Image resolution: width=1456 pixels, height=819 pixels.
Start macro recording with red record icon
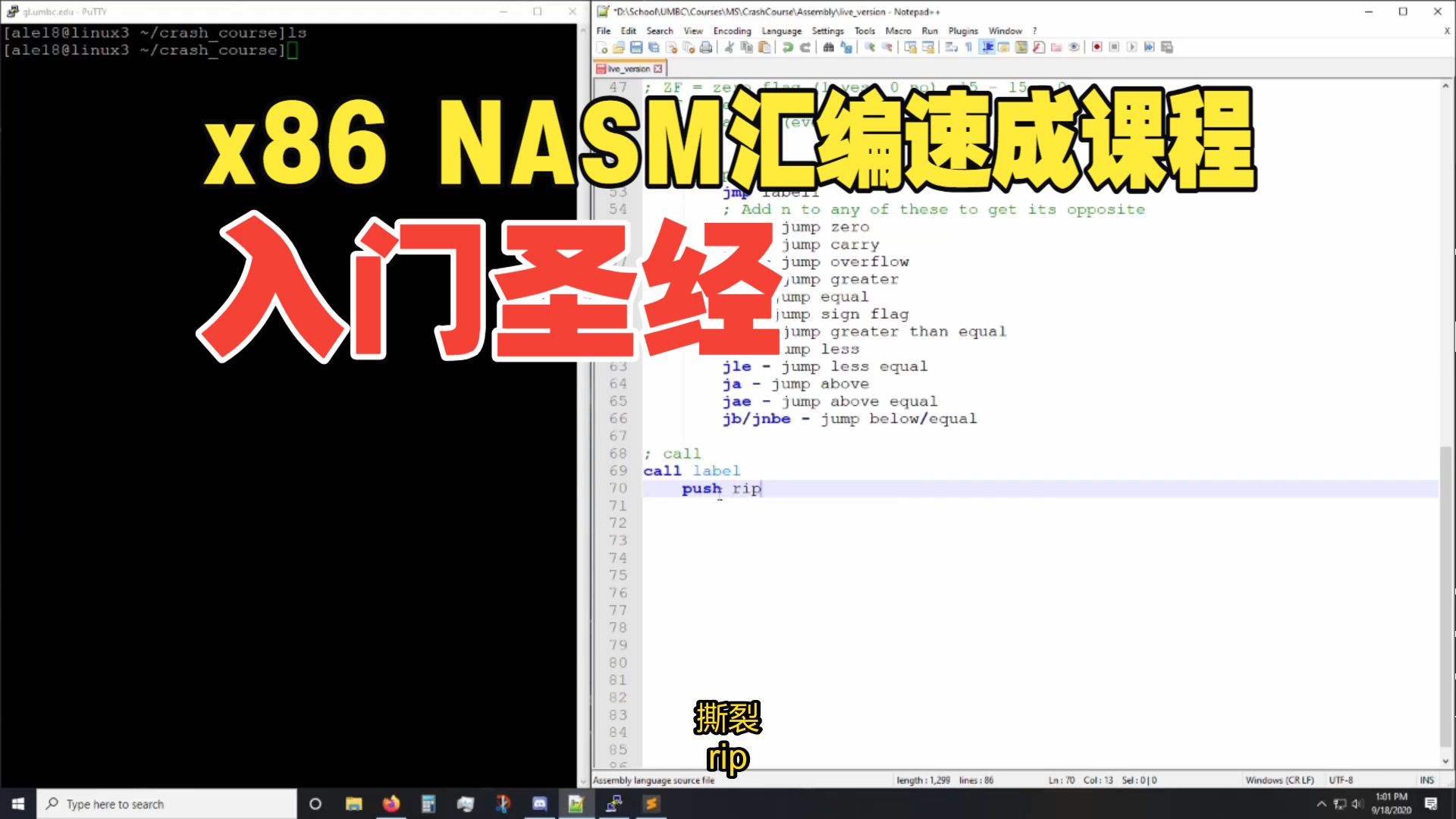click(x=1097, y=47)
